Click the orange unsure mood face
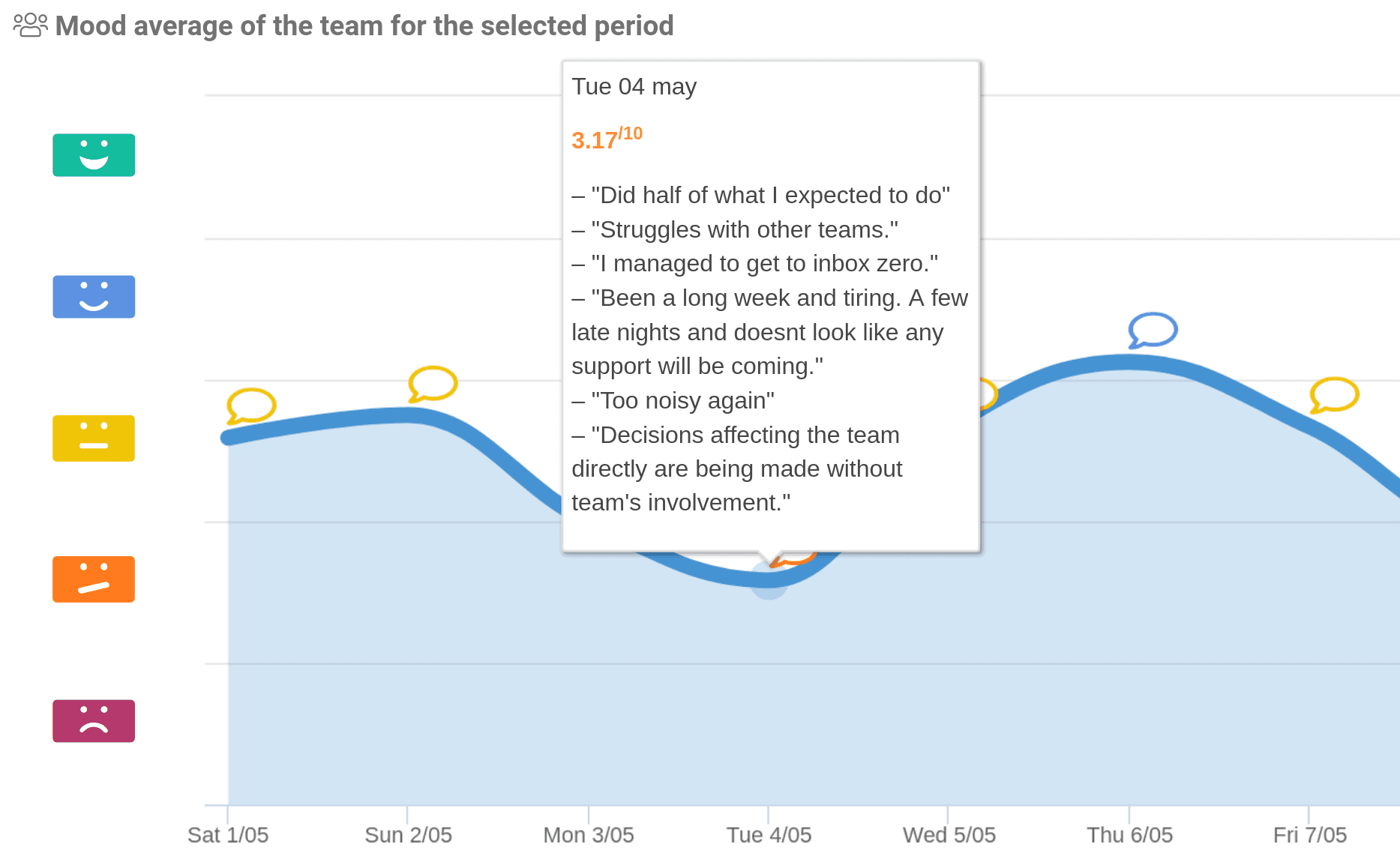Viewport: 1400px width, 853px height. [94, 579]
